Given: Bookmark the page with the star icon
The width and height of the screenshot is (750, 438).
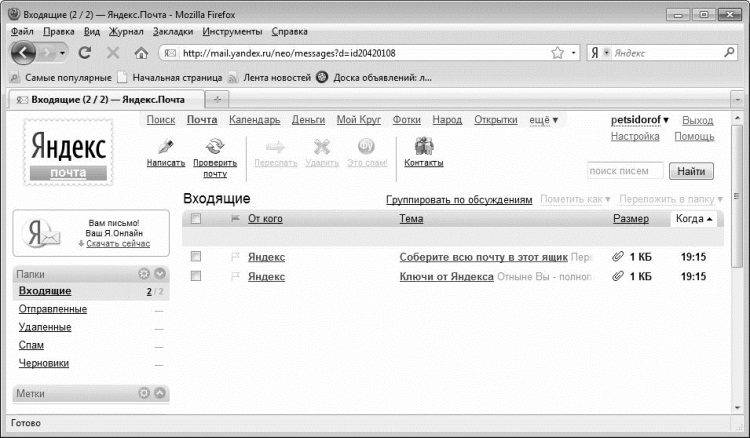Looking at the screenshot, I should click(x=557, y=53).
